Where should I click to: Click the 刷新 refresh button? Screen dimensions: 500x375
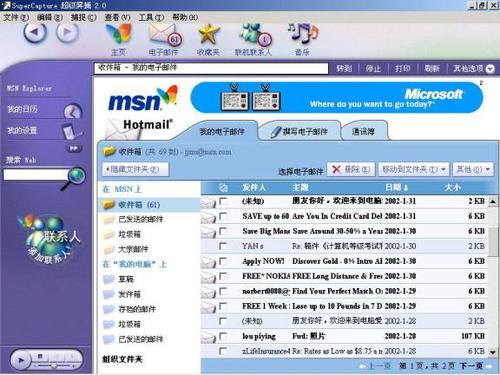click(x=432, y=69)
